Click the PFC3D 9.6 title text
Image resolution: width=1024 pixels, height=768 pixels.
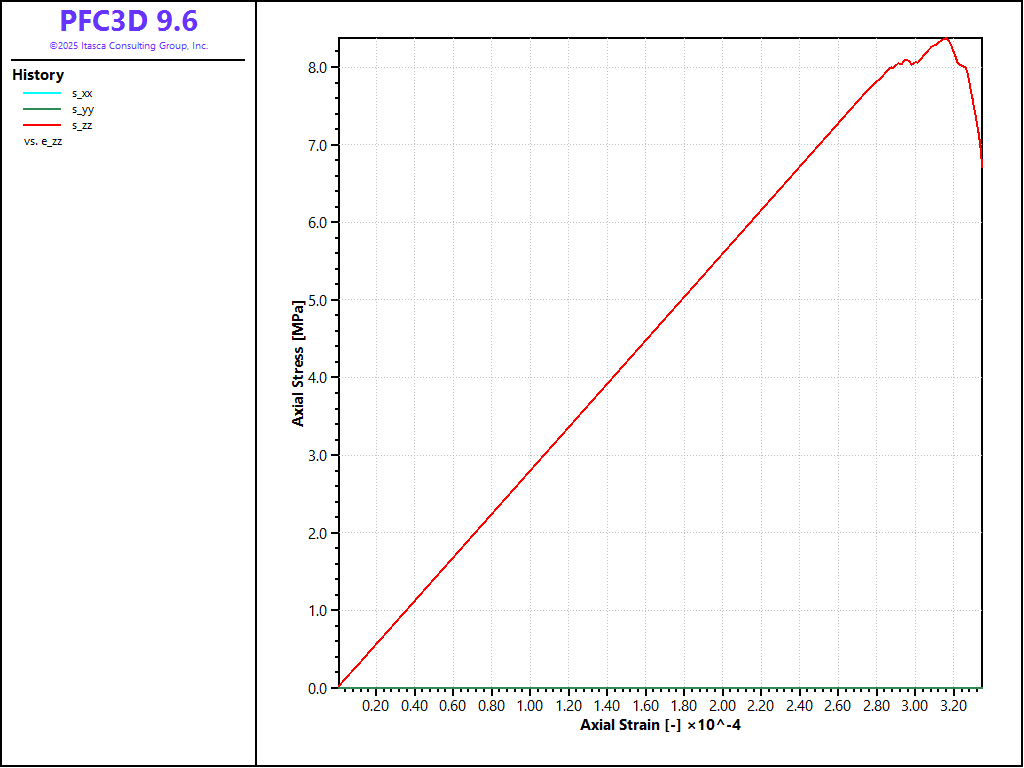[x=128, y=21]
